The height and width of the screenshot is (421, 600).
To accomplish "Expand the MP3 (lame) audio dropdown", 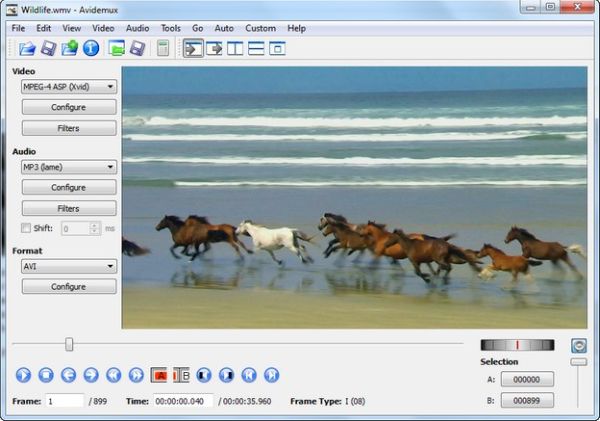I will tap(69, 167).
